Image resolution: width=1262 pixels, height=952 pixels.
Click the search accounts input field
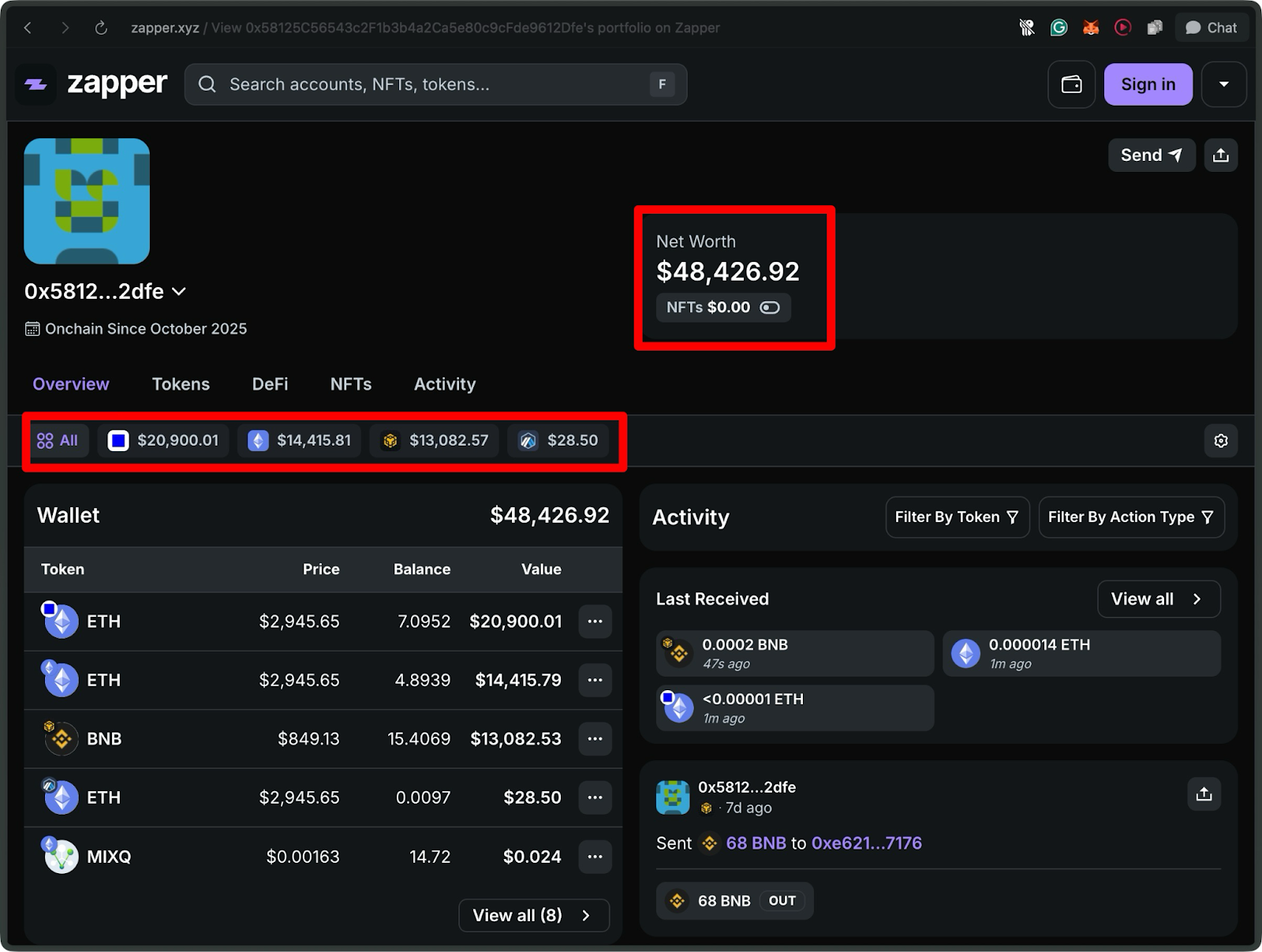435,84
